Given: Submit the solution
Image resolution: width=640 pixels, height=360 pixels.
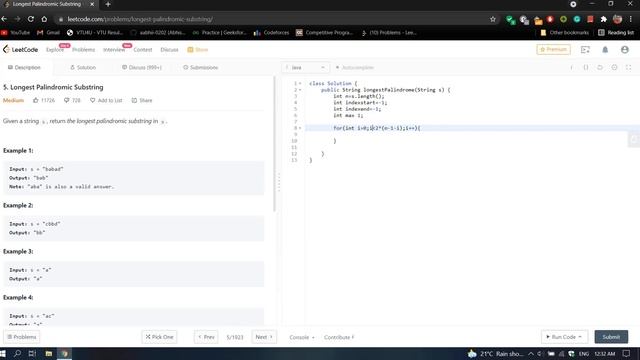Looking at the screenshot, I should pyautogui.click(x=611, y=337).
